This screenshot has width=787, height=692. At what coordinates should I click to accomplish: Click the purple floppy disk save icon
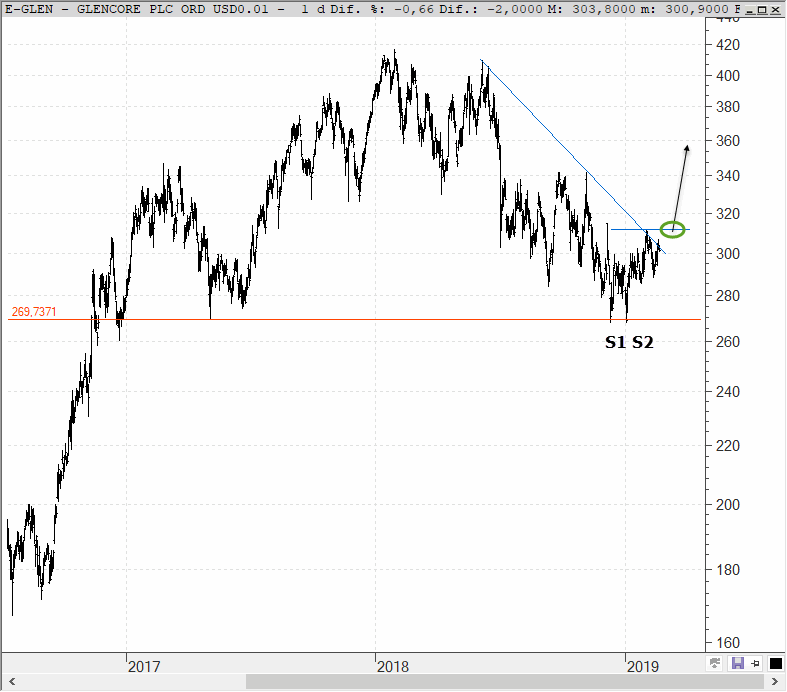click(x=737, y=663)
